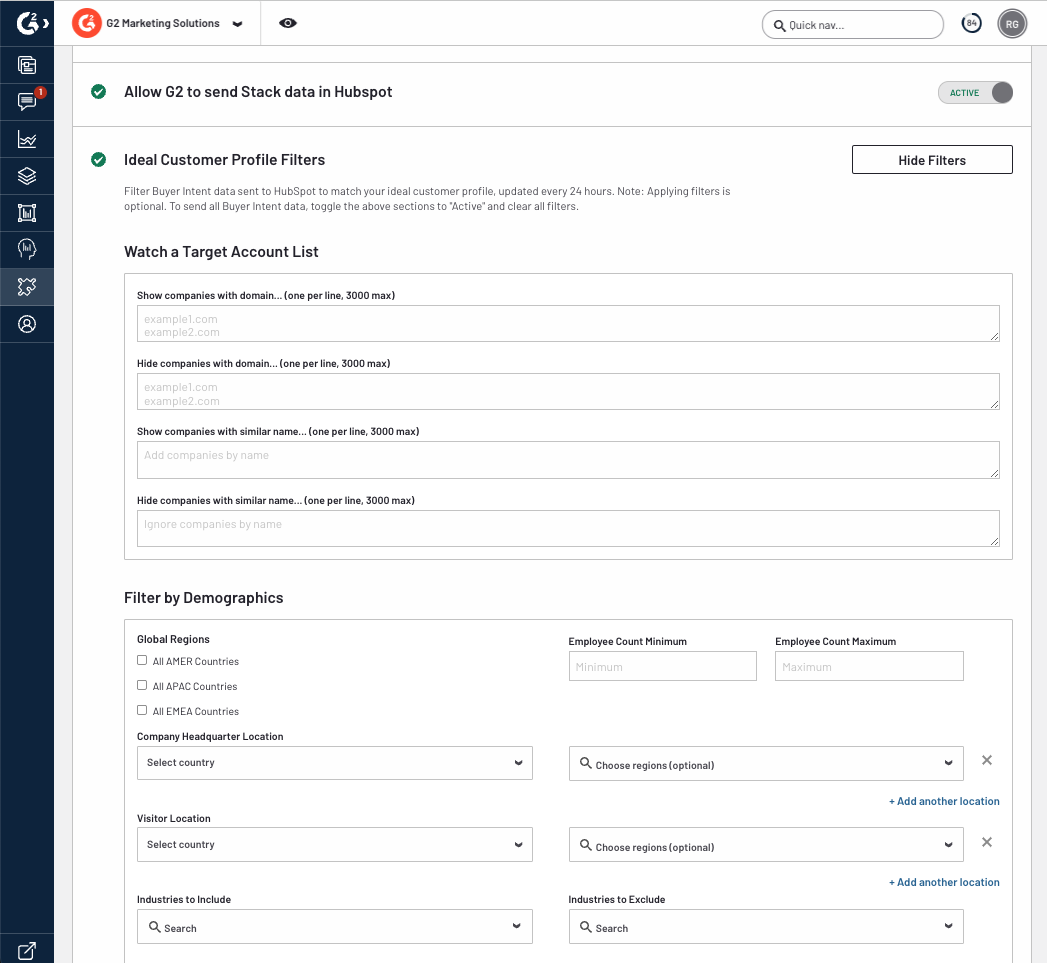Tick the All EMEA Countries checkbox
The width and height of the screenshot is (1047, 963).
pyautogui.click(x=142, y=711)
